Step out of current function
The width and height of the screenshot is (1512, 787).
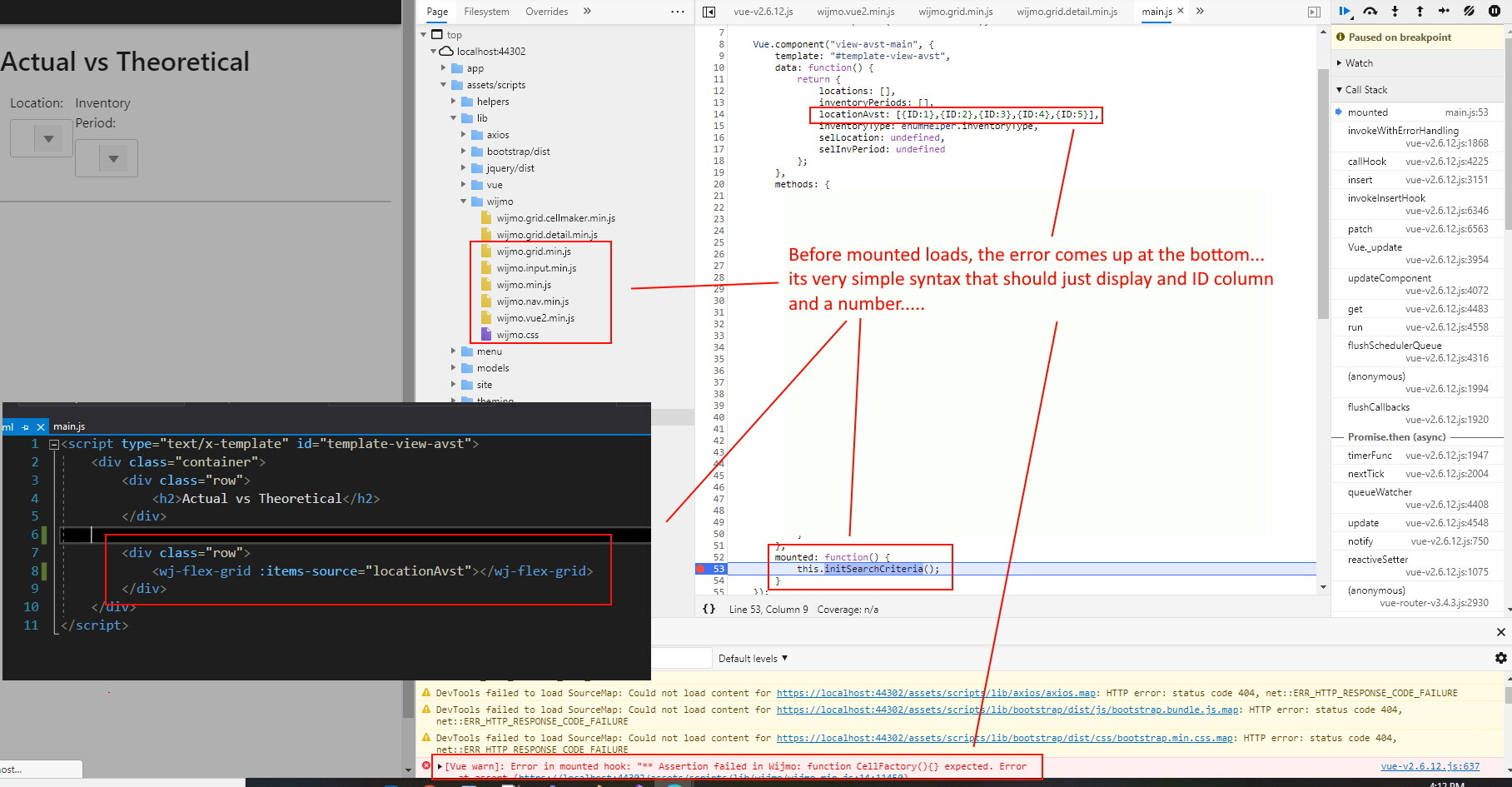click(1420, 11)
